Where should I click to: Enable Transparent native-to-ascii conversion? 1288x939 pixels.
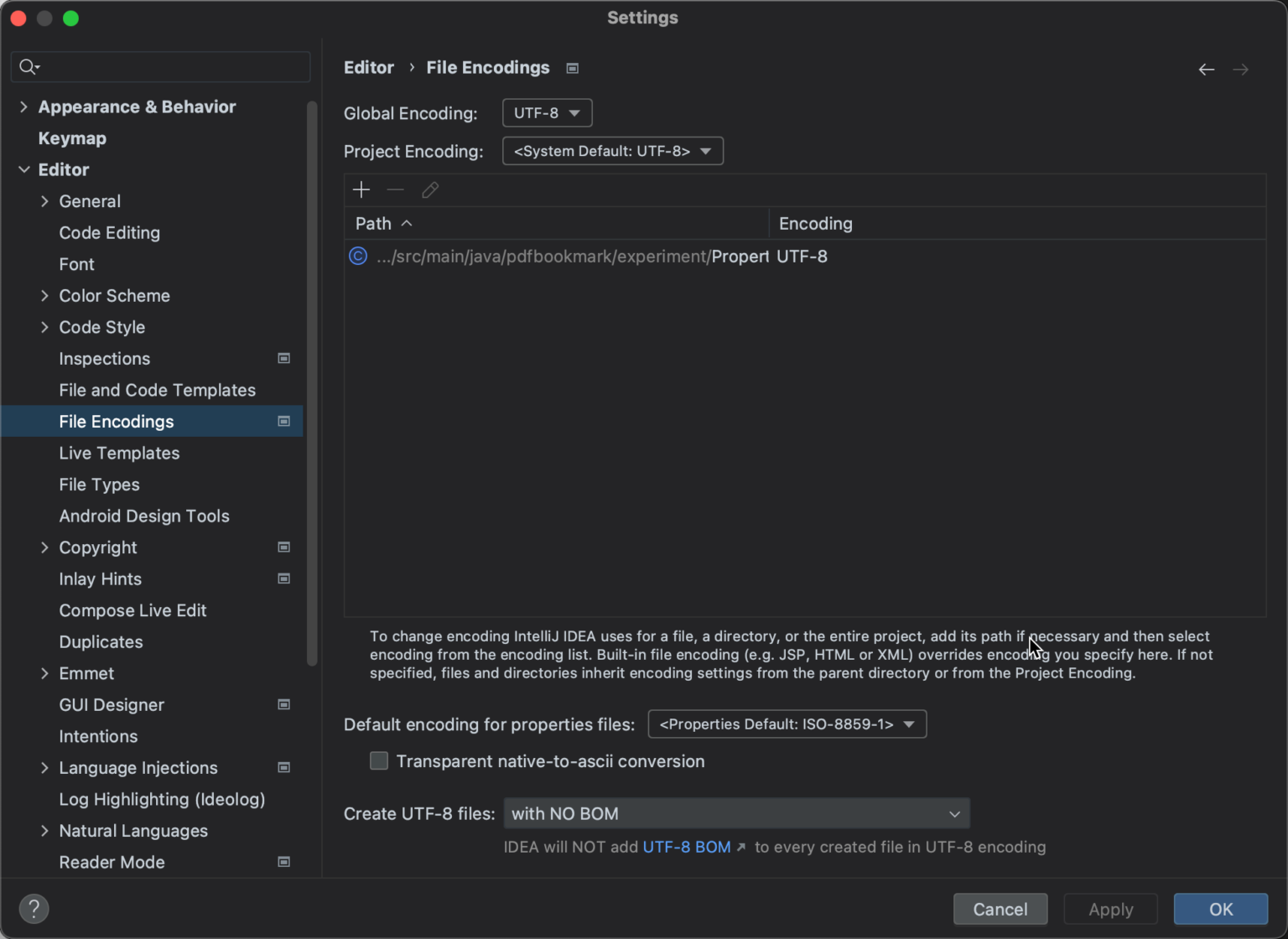(x=379, y=760)
